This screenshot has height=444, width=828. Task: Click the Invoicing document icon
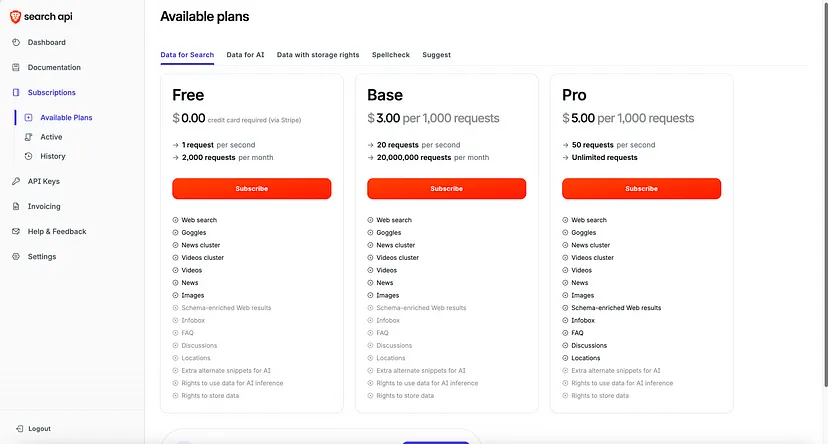pos(16,206)
